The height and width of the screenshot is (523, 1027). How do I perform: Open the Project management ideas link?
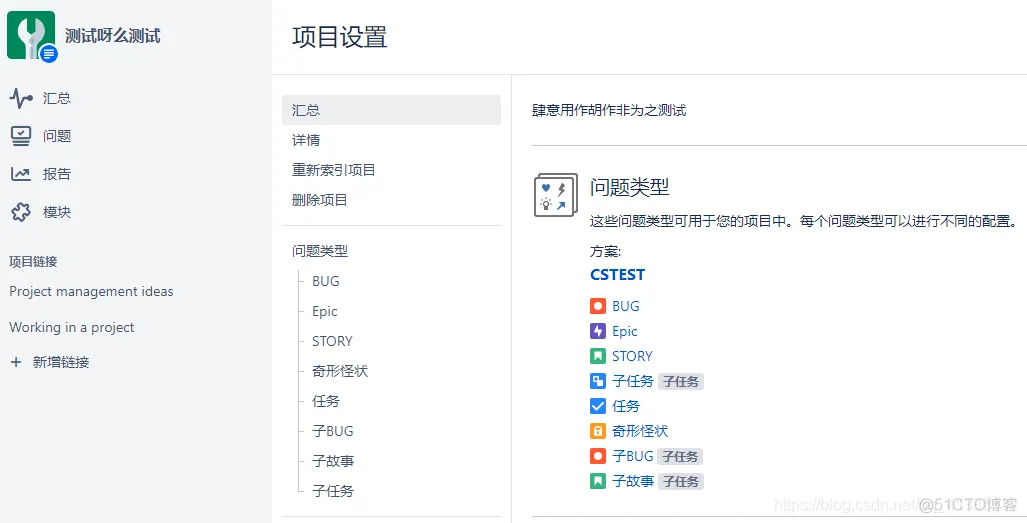(x=91, y=291)
